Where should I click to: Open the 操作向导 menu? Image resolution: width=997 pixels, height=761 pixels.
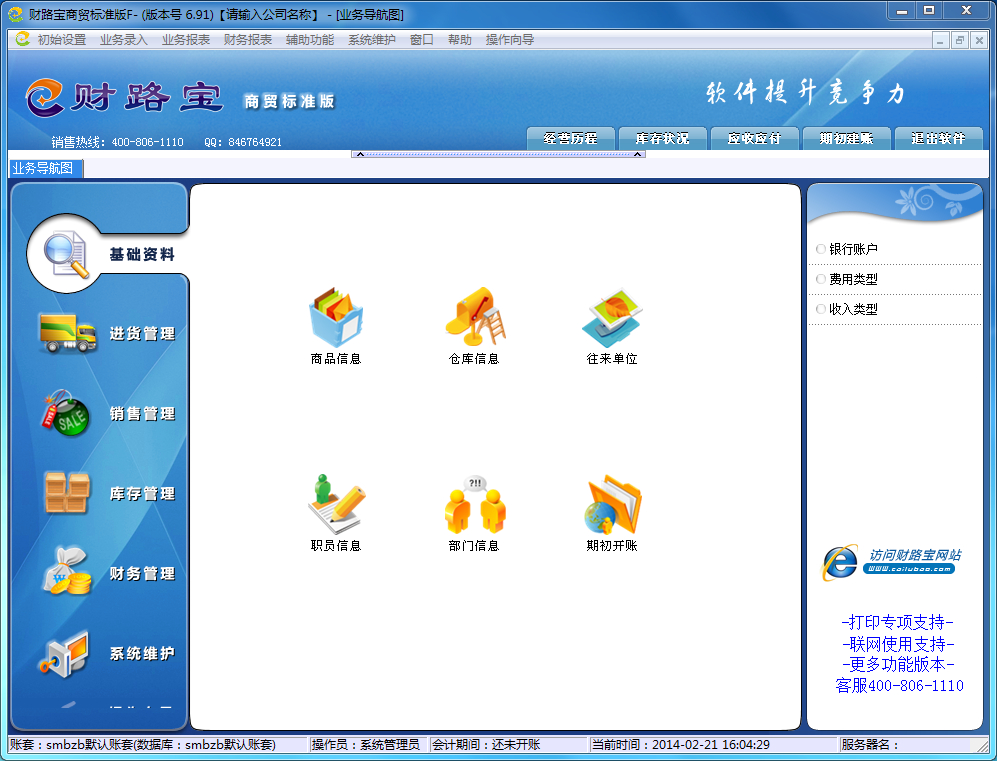(510, 39)
